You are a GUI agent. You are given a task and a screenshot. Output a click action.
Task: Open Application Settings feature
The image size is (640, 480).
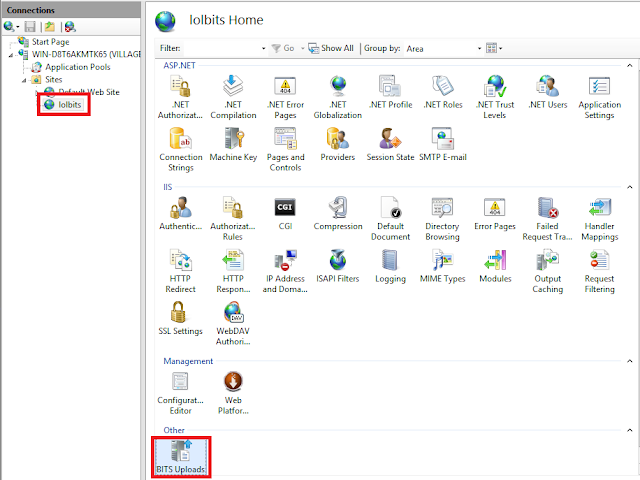tap(599, 98)
